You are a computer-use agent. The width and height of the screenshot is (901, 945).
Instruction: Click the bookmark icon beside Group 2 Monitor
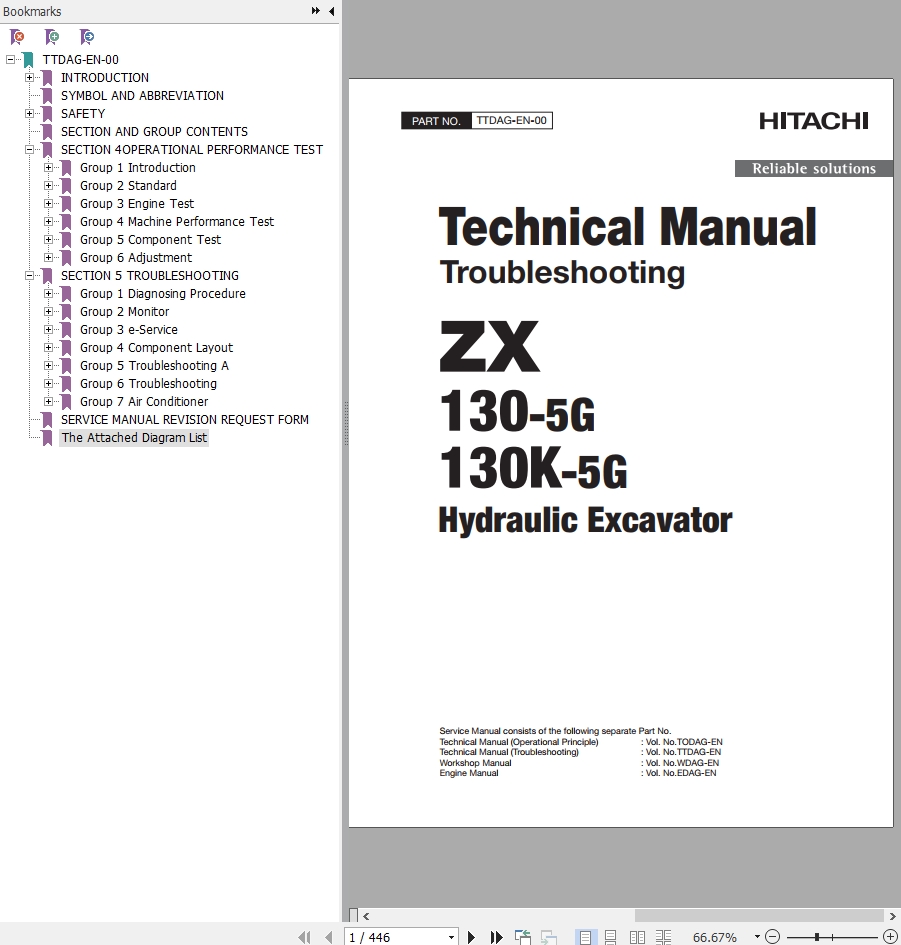pyautogui.click(x=66, y=312)
